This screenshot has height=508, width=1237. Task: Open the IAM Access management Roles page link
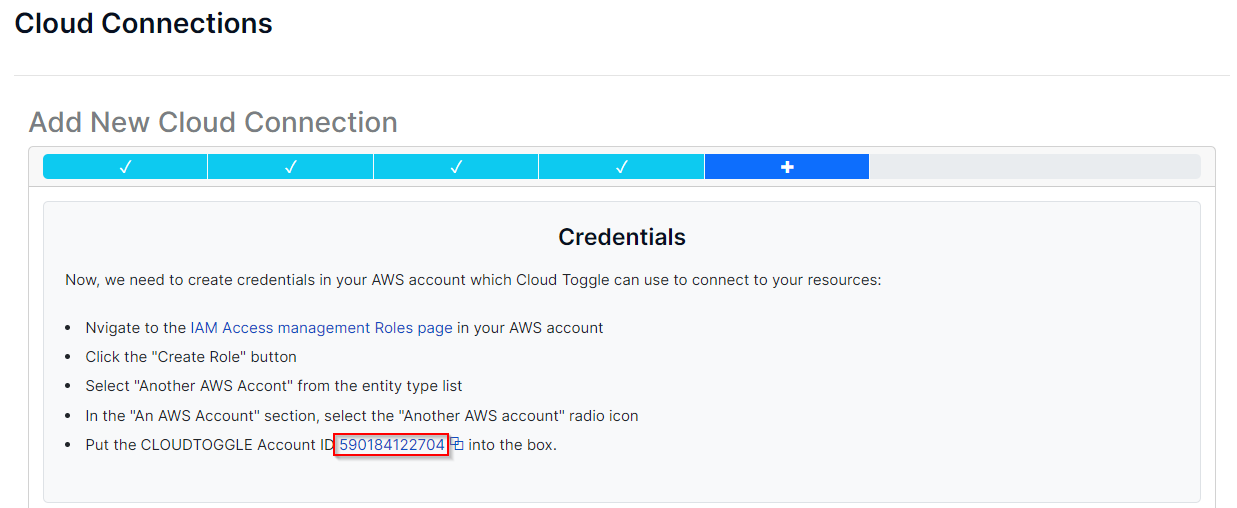point(321,328)
